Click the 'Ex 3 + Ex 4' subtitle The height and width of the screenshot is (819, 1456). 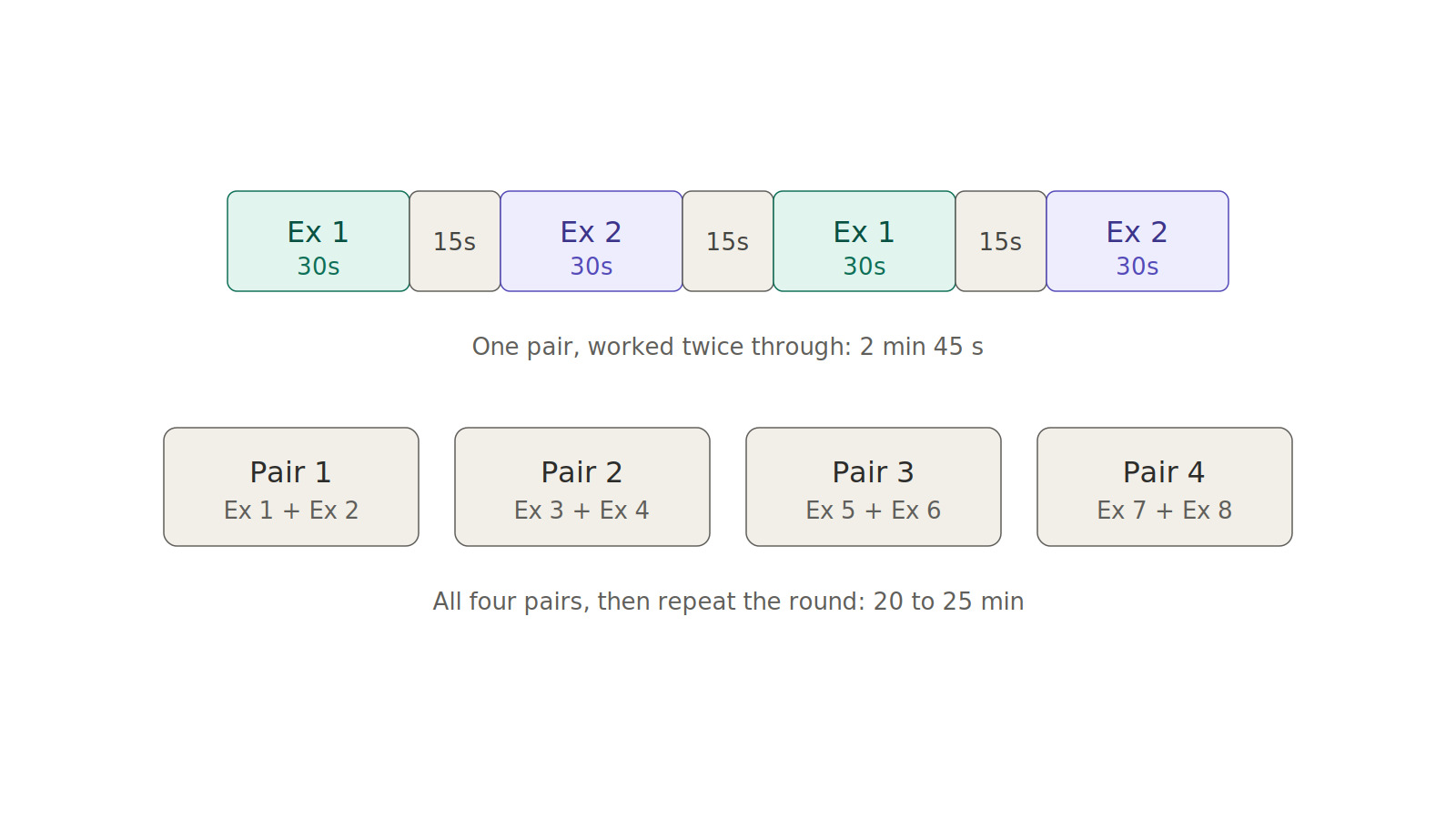(582, 511)
